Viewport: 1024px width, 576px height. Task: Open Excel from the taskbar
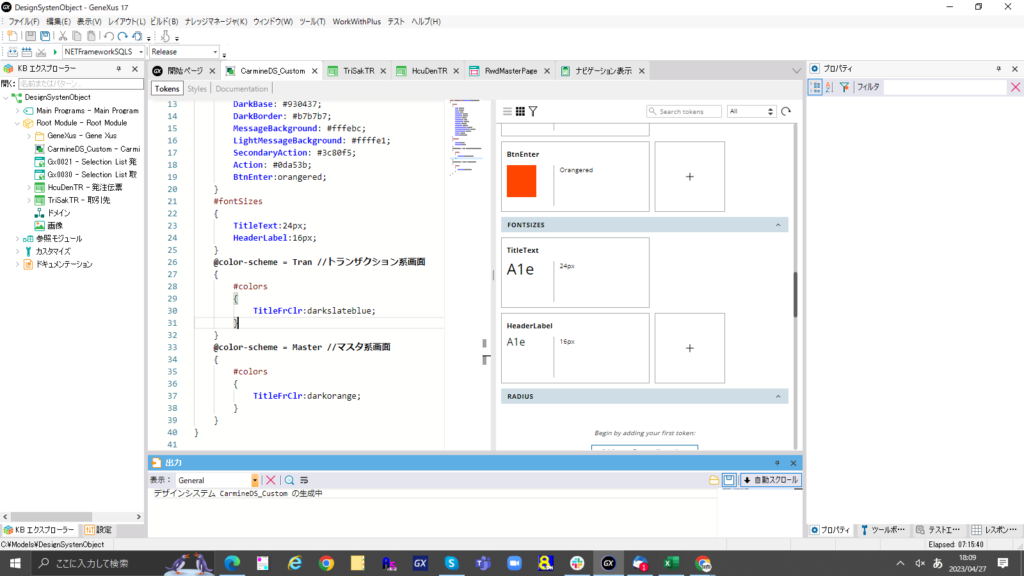tap(671, 563)
